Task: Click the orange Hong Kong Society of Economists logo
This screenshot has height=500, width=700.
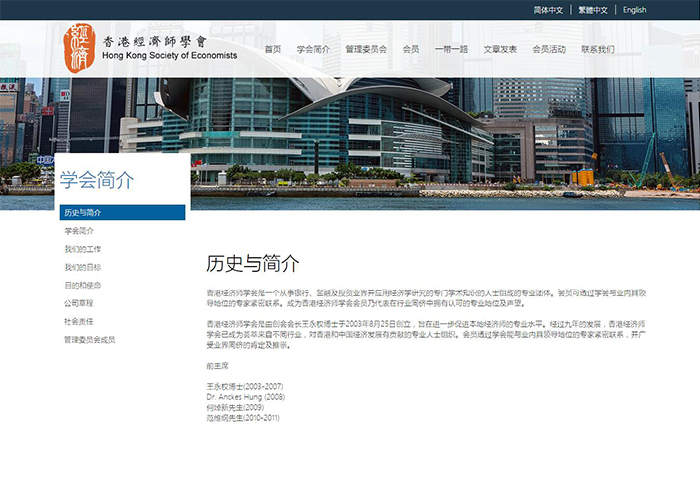Action: [81, 44]
